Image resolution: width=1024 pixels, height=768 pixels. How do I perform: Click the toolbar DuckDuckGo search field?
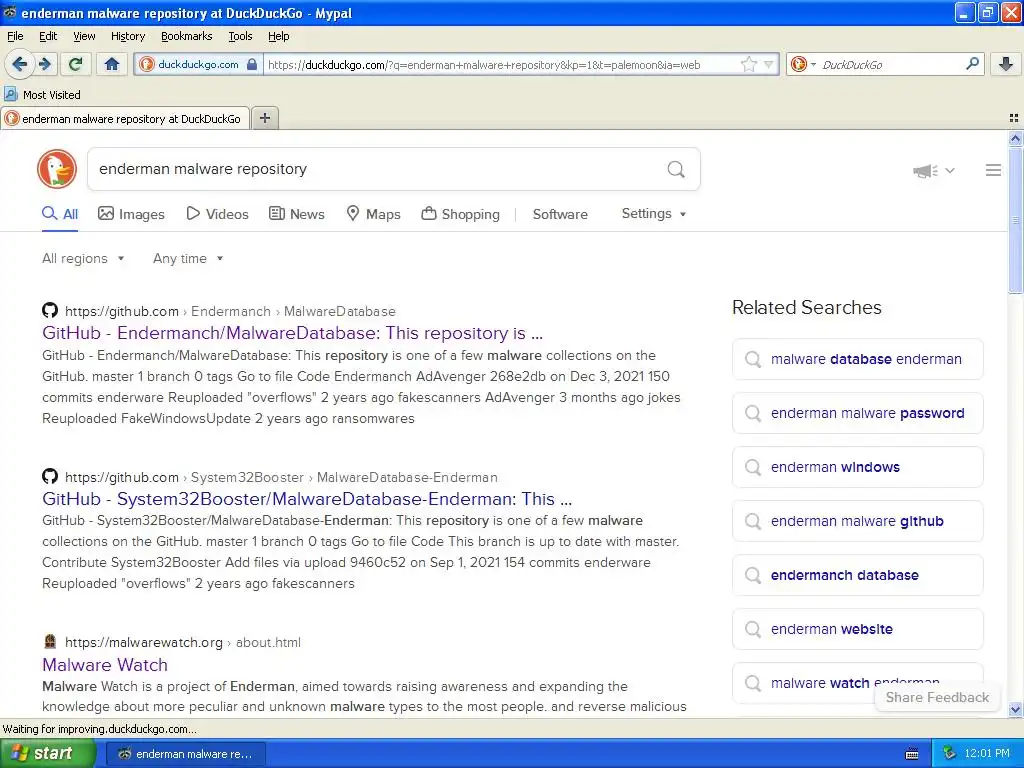[x=891, y=64]
